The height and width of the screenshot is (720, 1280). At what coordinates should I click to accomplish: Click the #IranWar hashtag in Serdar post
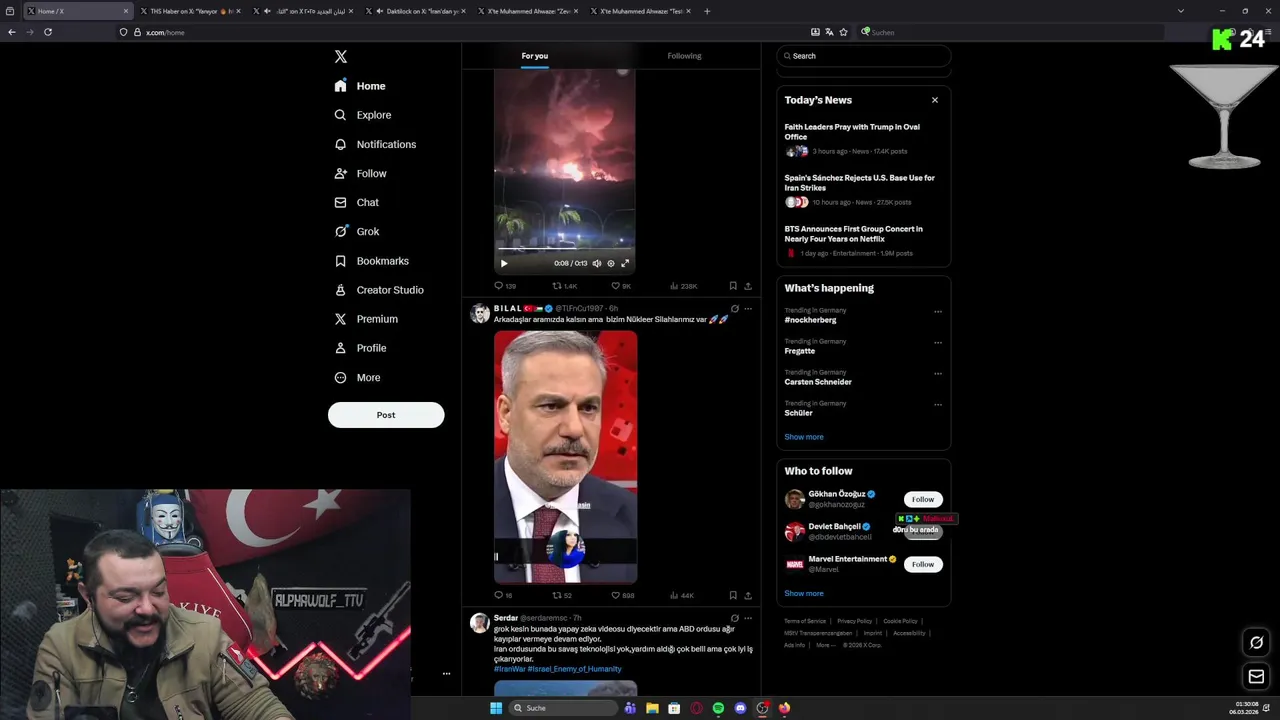click(510, 669)
